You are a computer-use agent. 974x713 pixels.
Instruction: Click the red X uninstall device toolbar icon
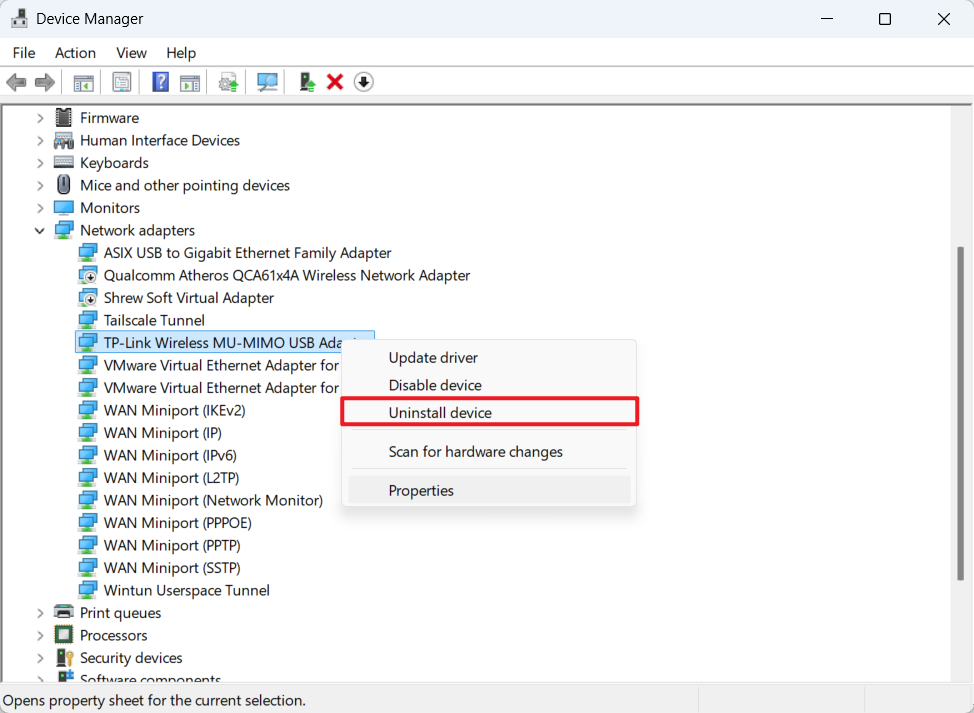(x=334, y=81)
